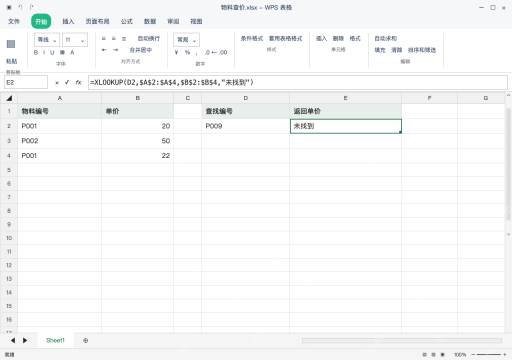Switch to the Data 数据 tab
Screen dimensions: 512x360
click(x=150, y=21)
